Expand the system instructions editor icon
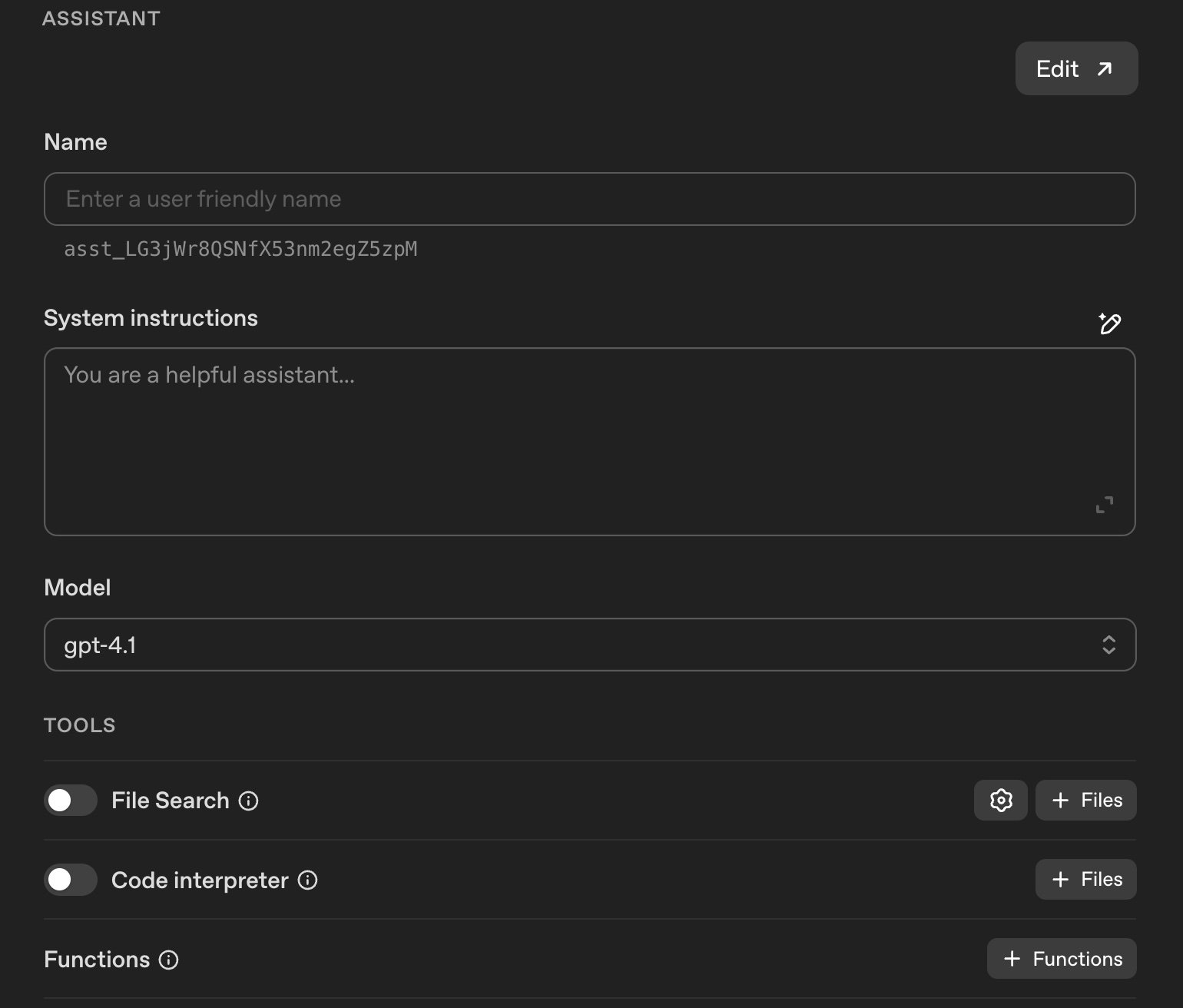Viewport: 1183px width, 1008px height. [1105, 505]
